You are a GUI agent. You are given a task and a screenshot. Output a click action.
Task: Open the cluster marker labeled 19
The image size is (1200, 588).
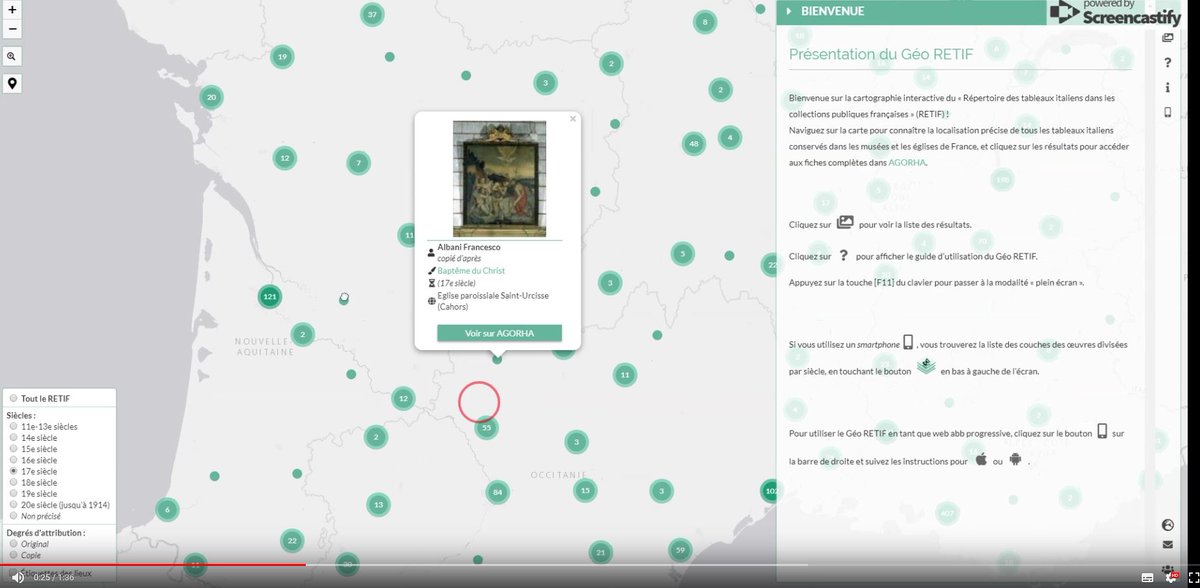click(283, 57)
